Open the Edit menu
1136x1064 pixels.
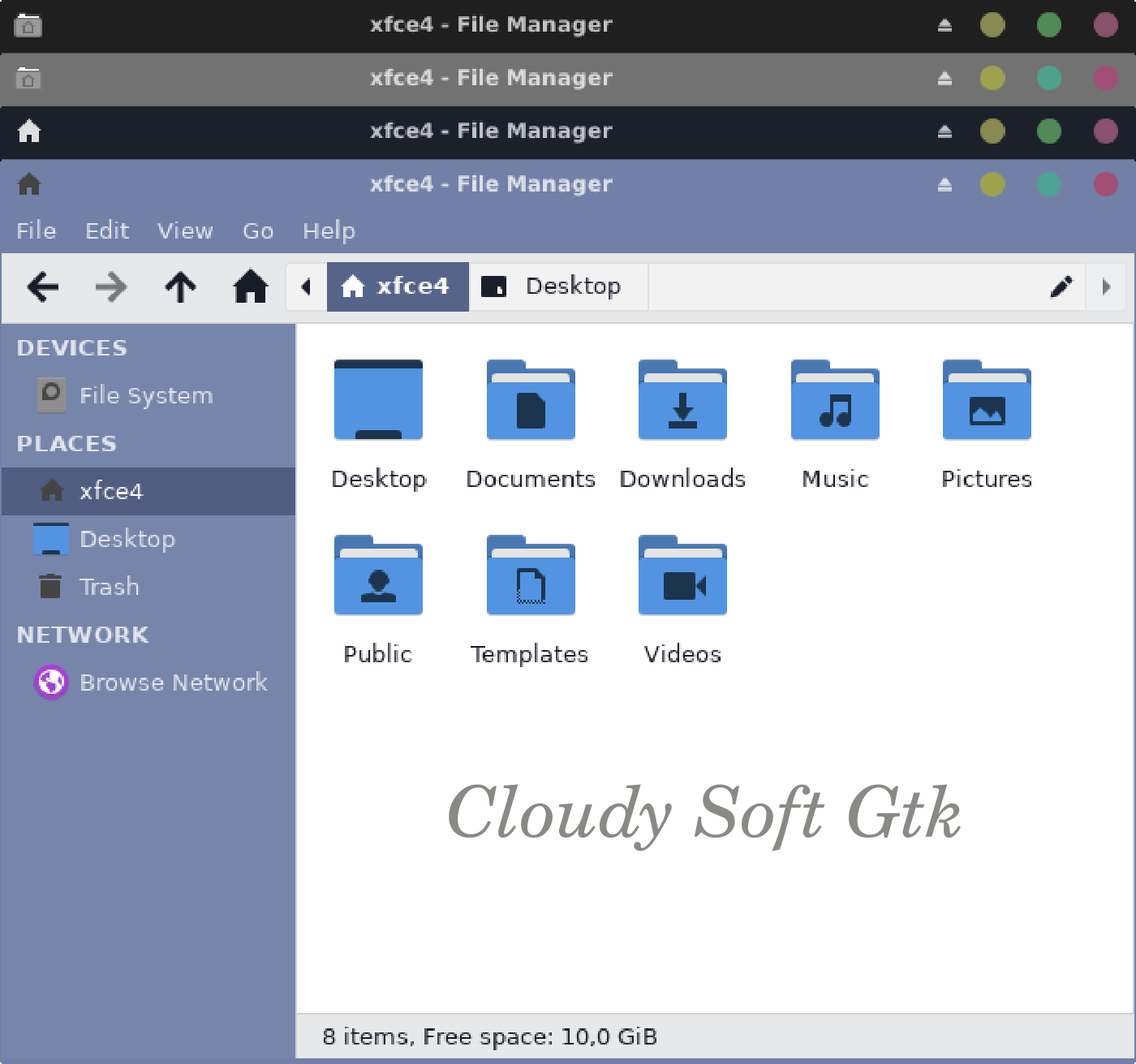(107, 230)
